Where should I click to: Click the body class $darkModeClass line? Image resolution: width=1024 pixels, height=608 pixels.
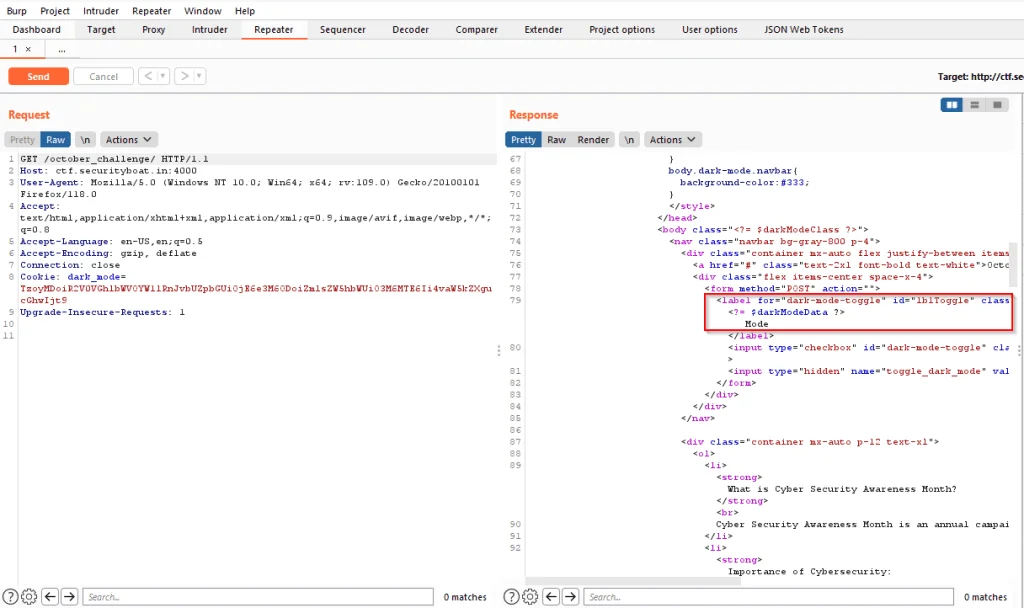click(x=763, y=230)
